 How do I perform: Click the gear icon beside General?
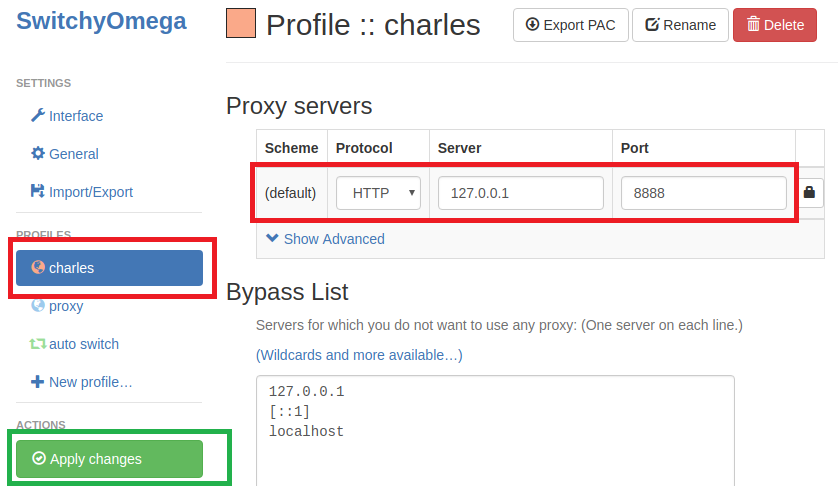coord(37,153)
